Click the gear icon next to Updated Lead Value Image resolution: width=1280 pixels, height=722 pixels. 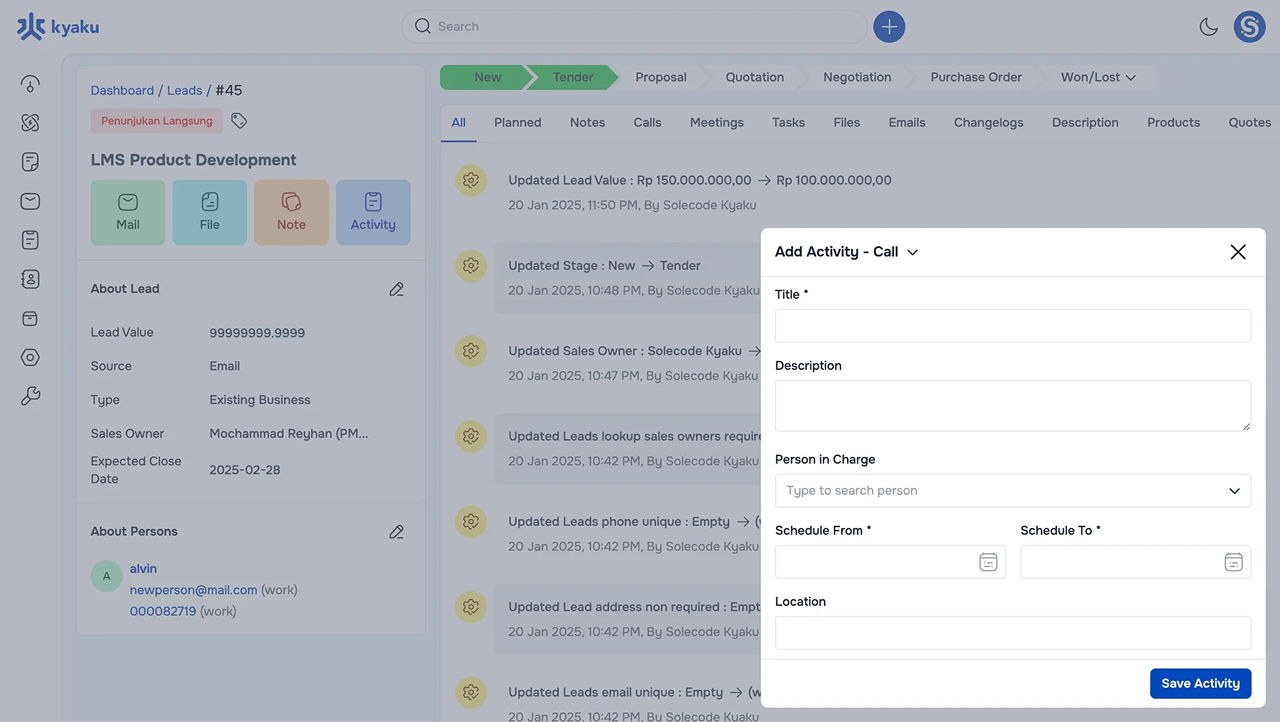[x=471, y=181]
